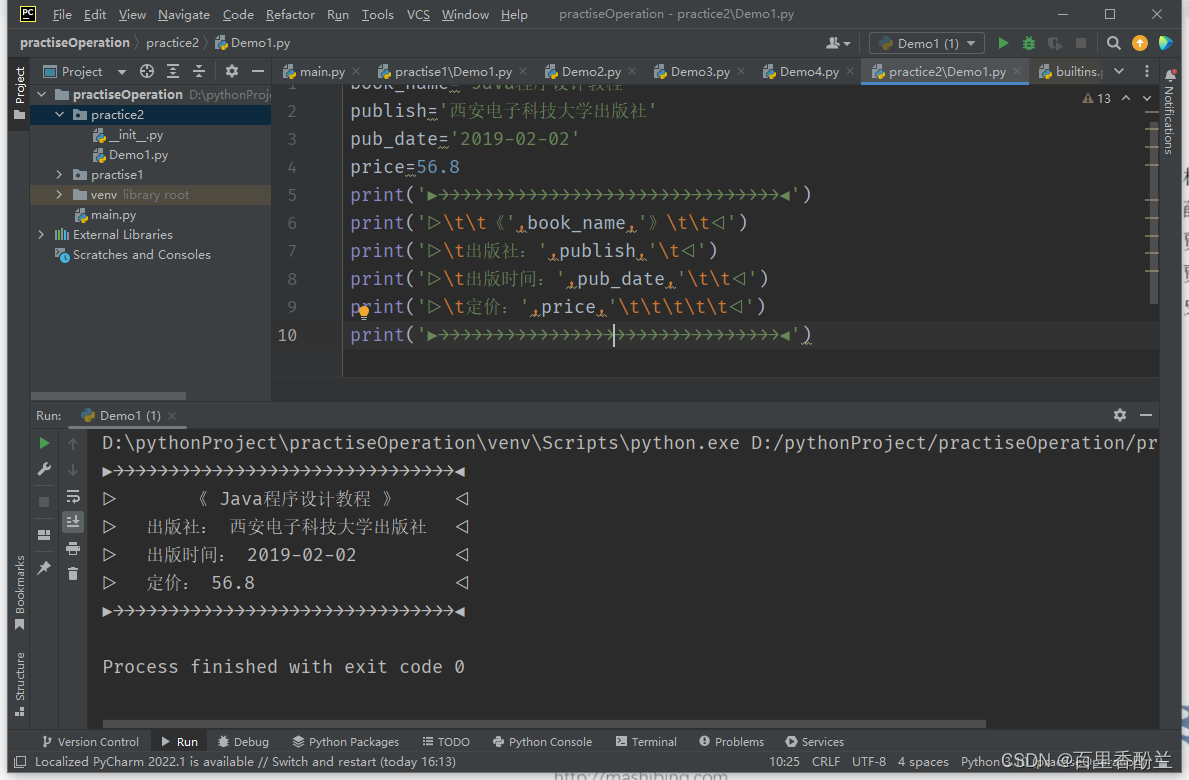
Task: Open the Terminal tool window
Action: [x=646, y=741]
